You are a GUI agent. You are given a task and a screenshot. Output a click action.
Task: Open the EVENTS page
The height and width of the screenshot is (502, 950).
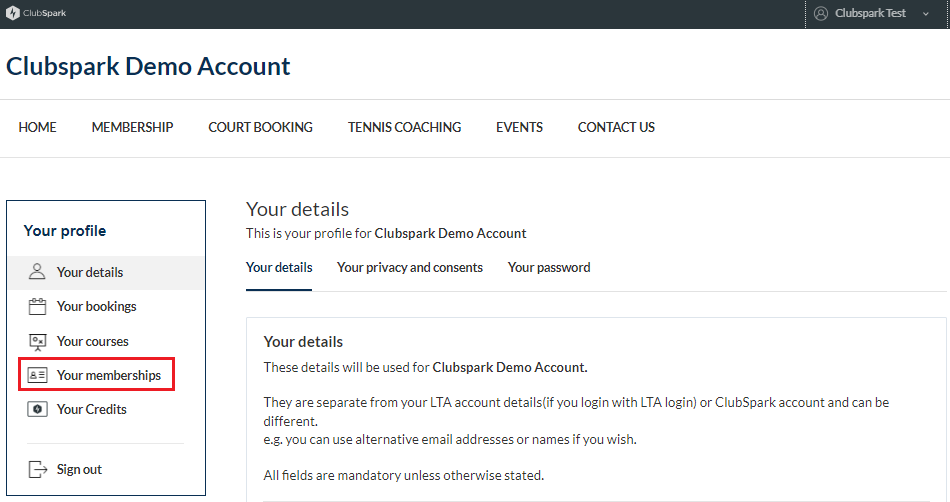pos(519,127)
